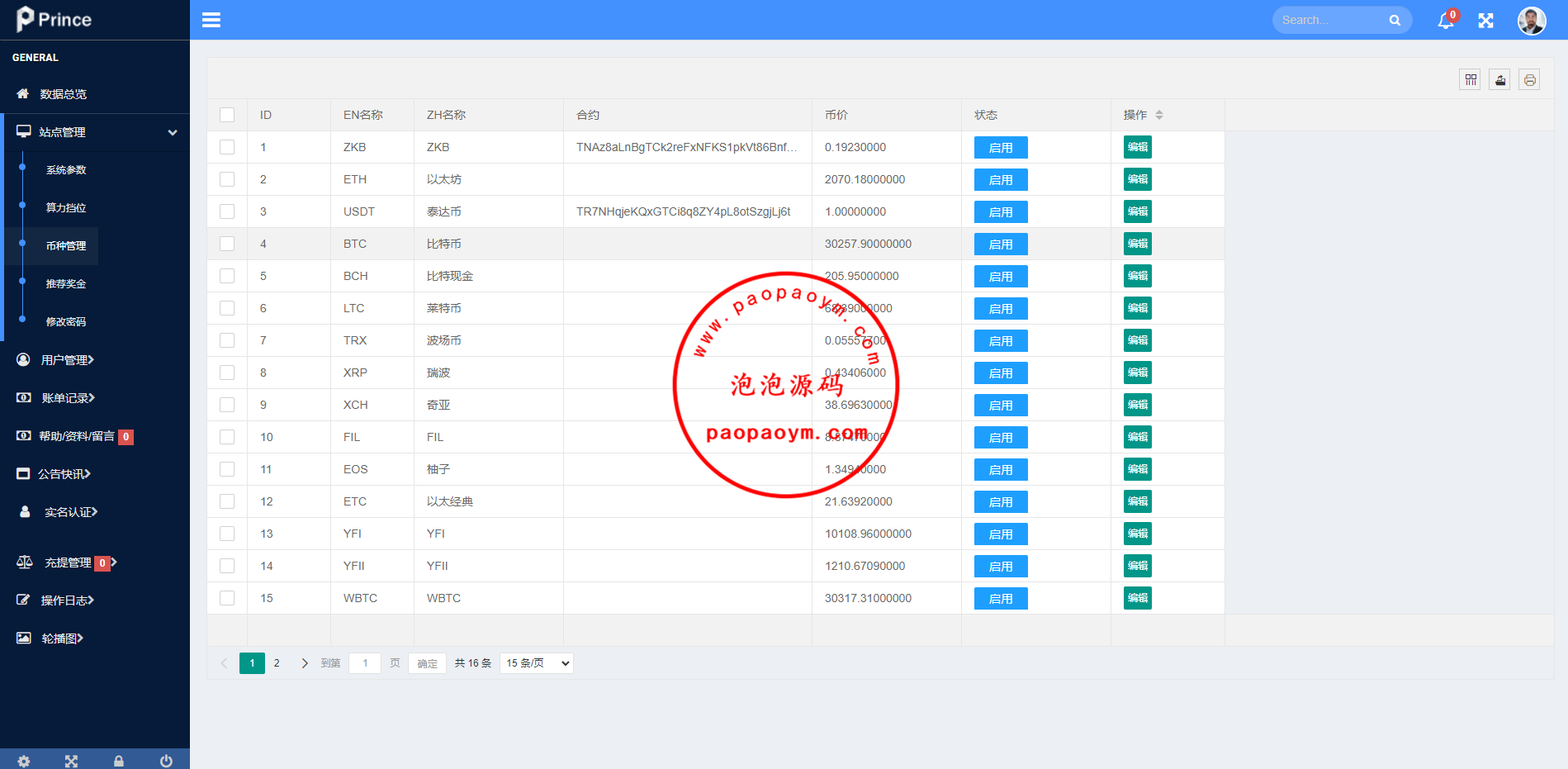Click the page number jump input field
The width and height of the screenshot is (1568, 769).
pos(365,663)
